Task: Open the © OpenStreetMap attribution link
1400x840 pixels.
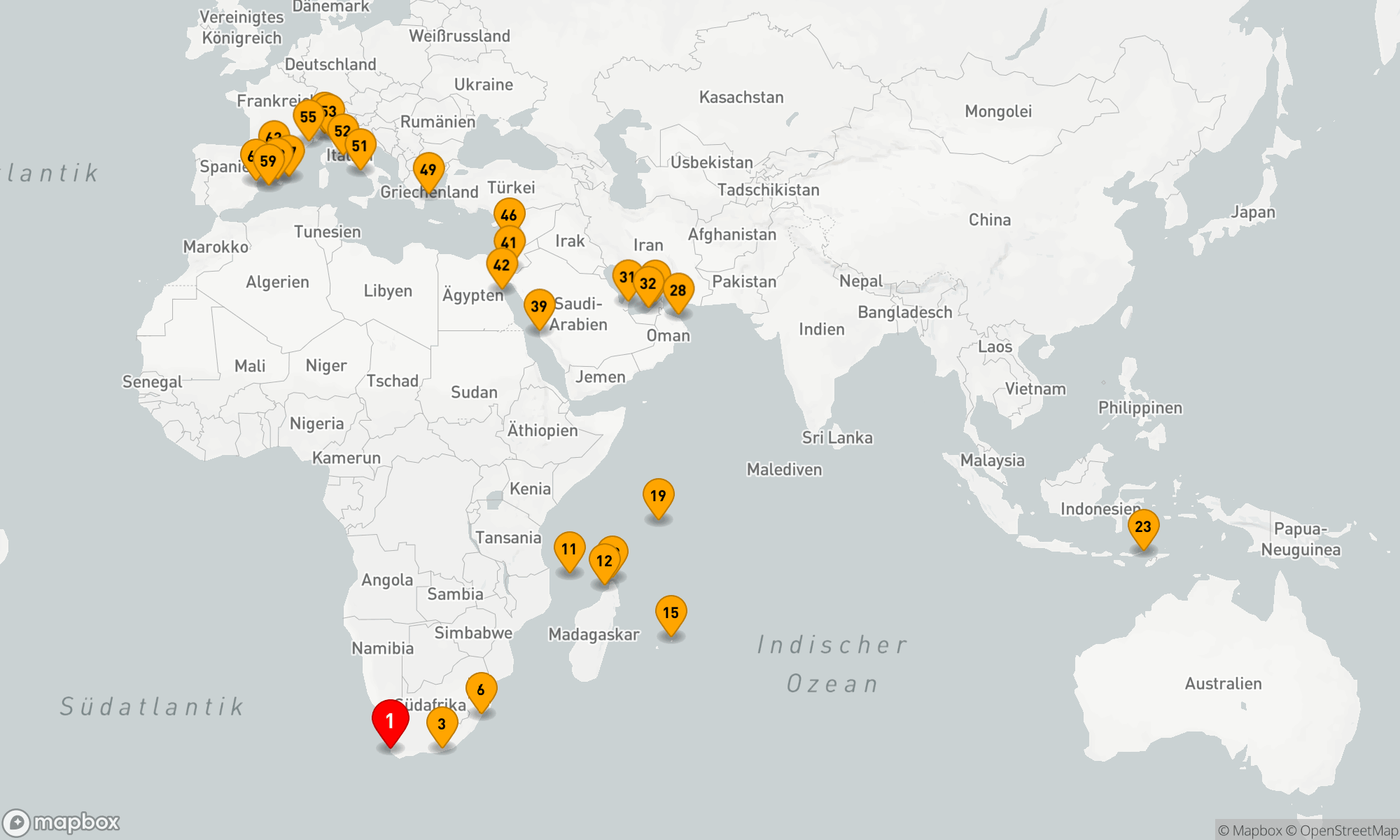Action: click(1341, 831)
